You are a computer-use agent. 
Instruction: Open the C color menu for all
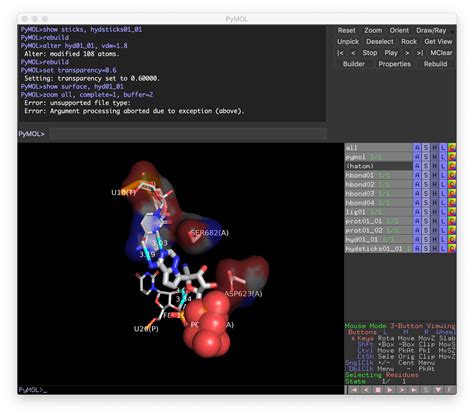pos(452,148)
